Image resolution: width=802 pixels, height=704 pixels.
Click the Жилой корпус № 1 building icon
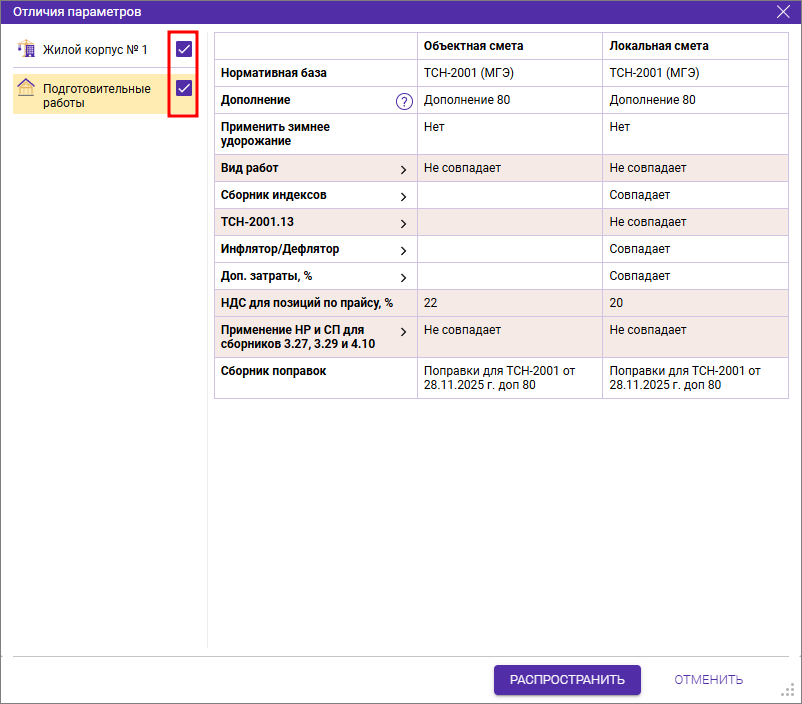[x=26, y=49]
